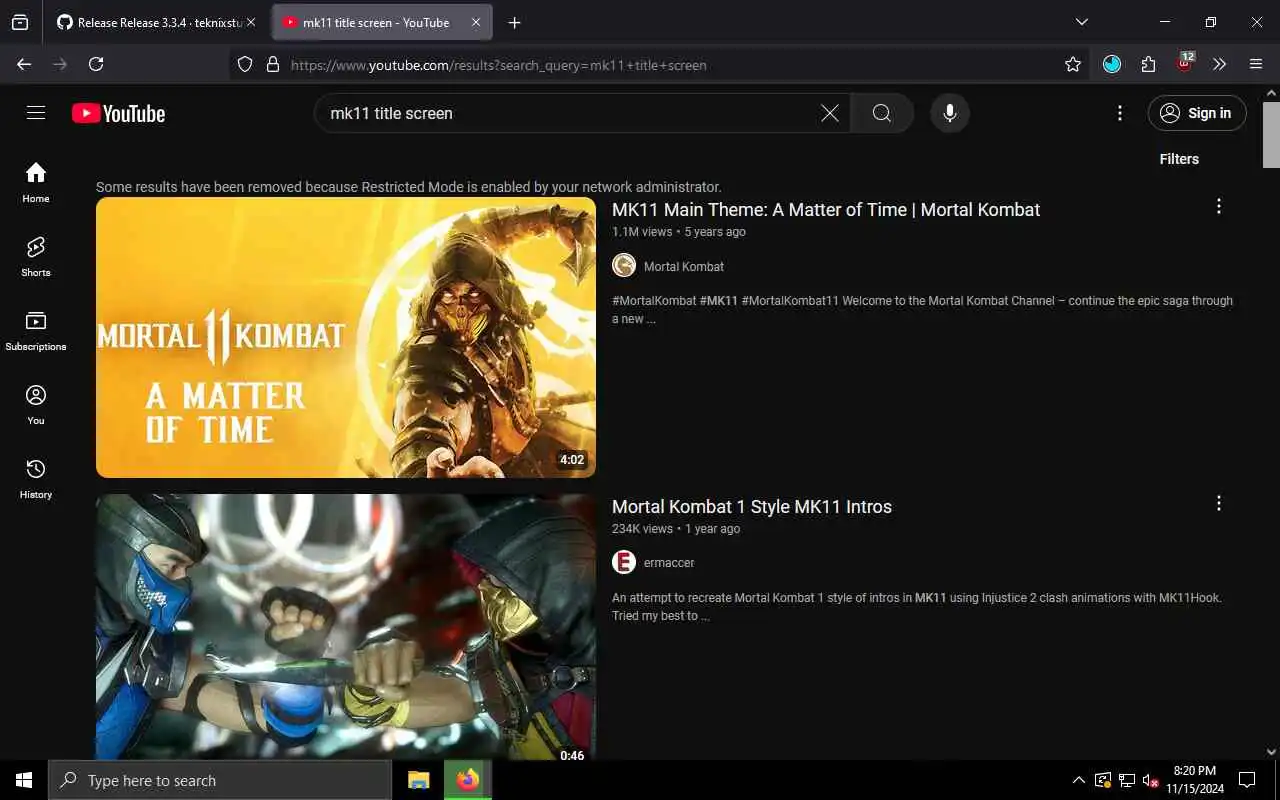Bookmark this page with star icon
1280x800 pixels.
tap(1073, 64)
